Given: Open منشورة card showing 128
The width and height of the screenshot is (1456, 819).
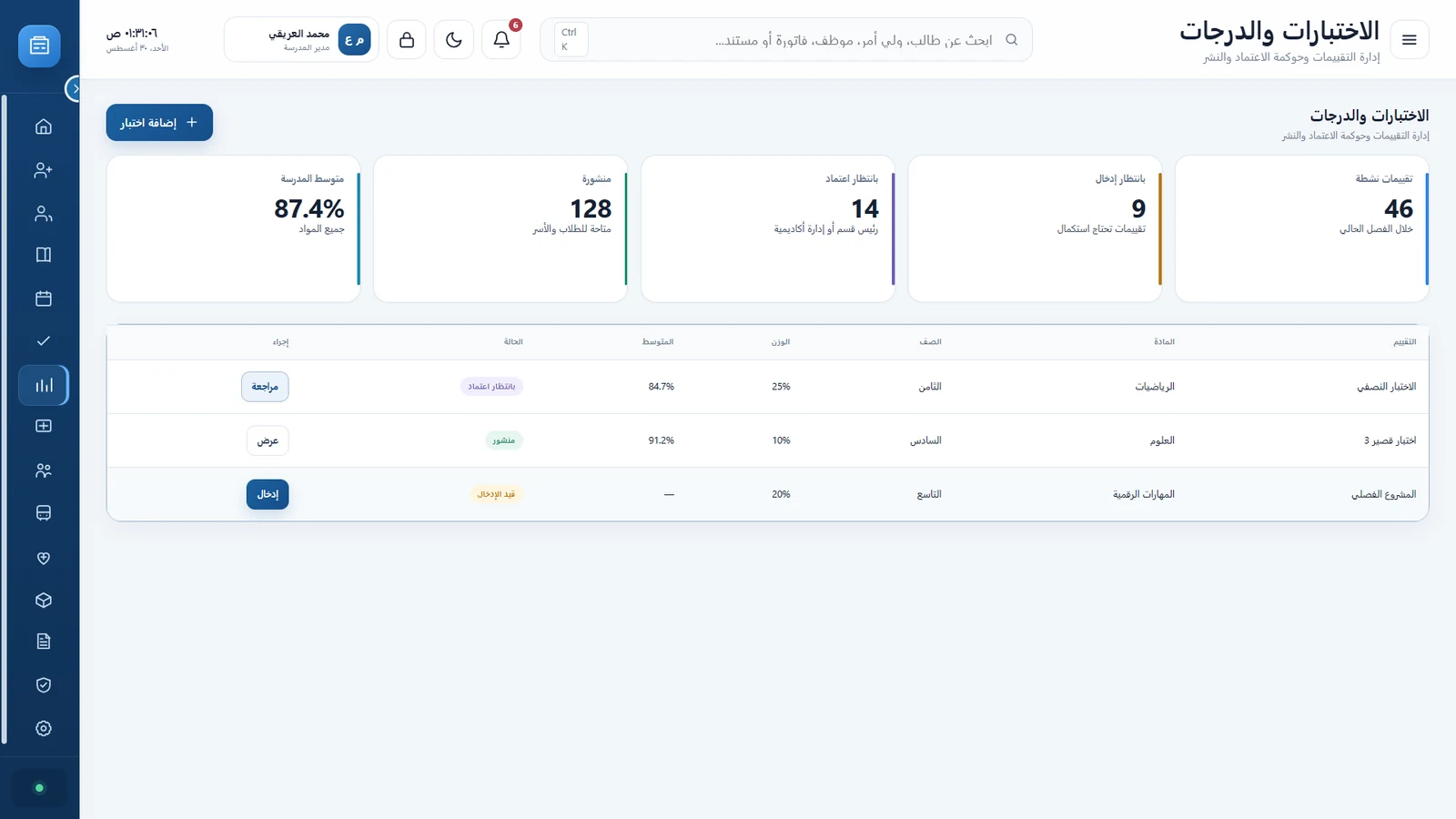Looking at the screenshot, I should click(x=500, y=228).
